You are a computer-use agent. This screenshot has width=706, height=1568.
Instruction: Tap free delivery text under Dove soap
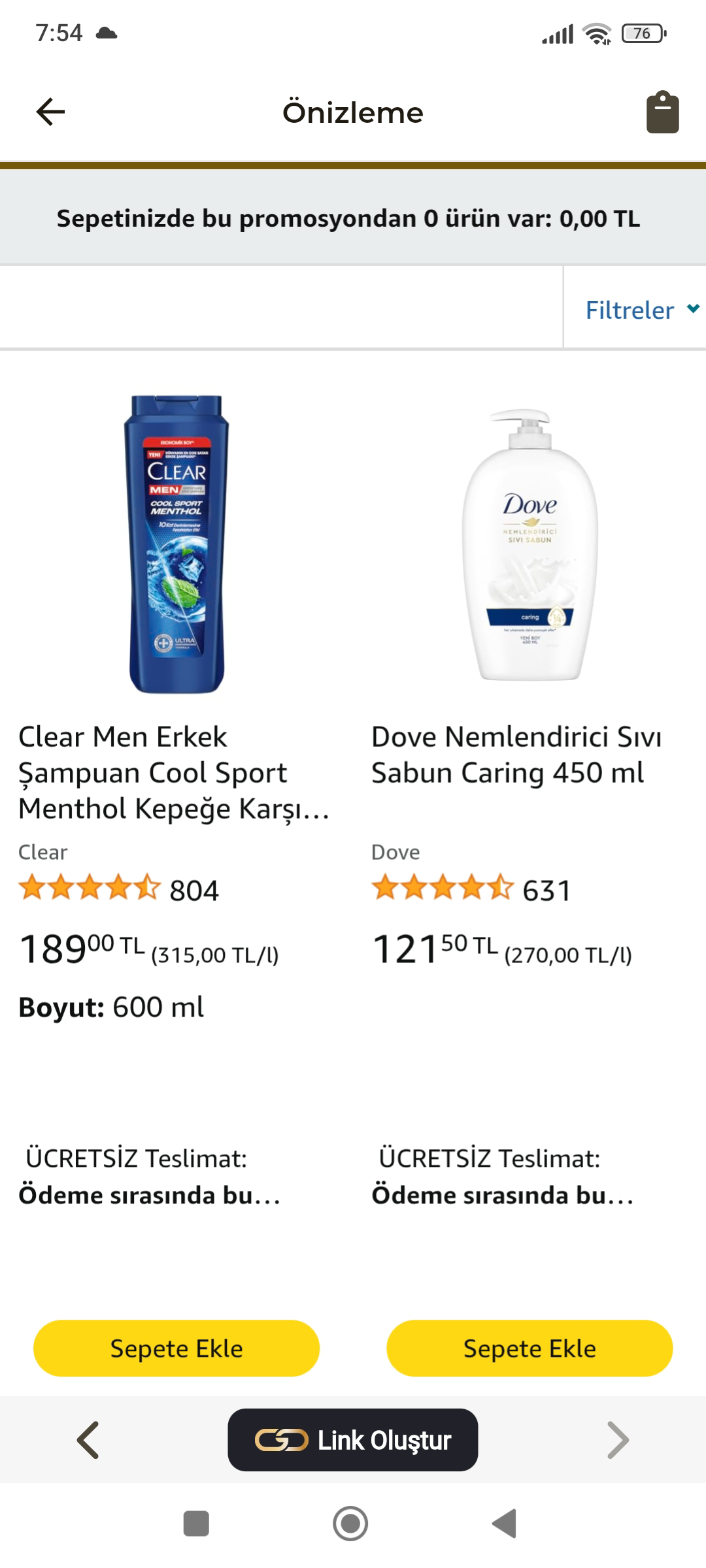[x=502, y=1177]
